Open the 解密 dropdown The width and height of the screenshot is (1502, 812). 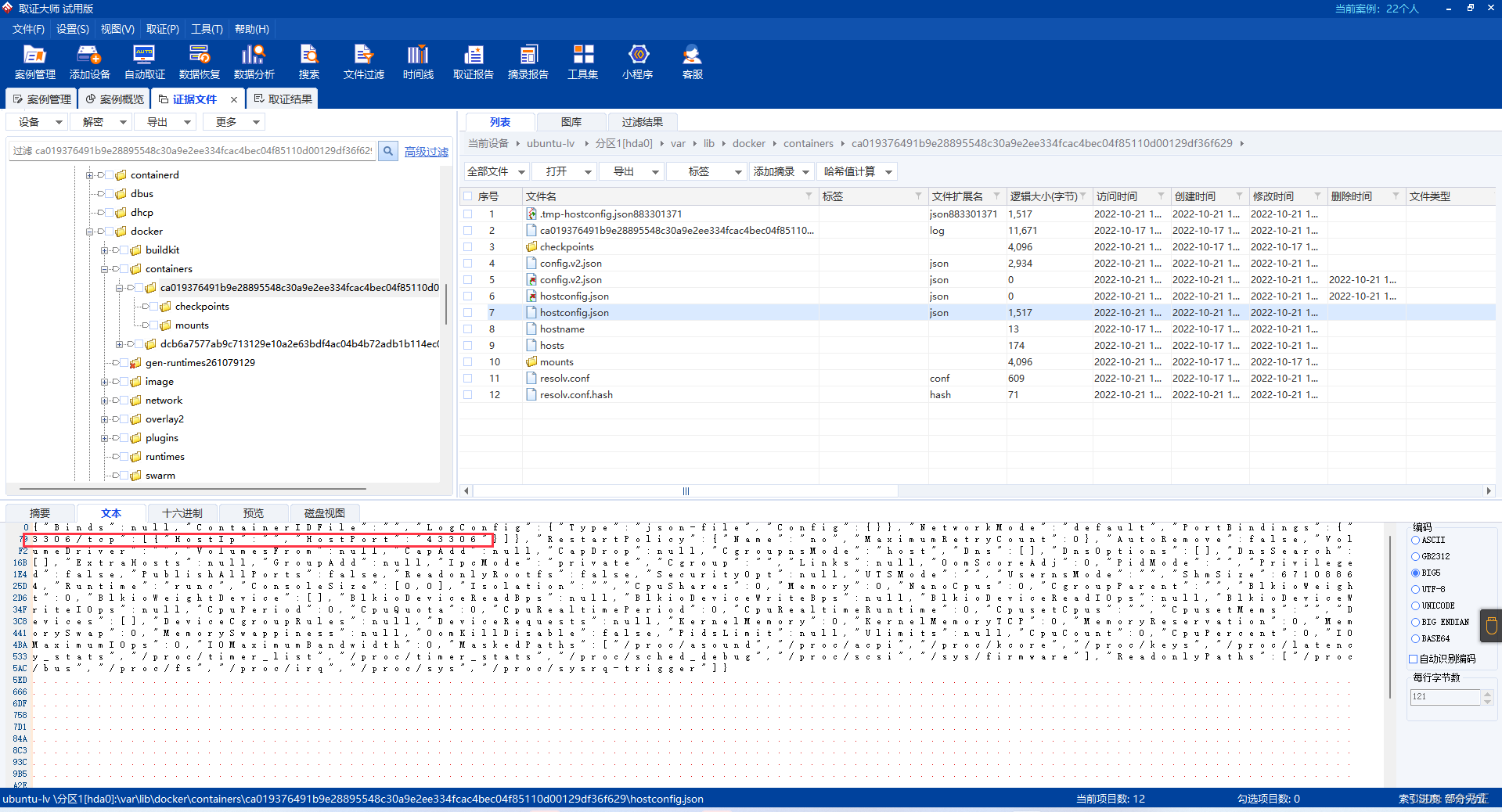[x=101, y=122]
